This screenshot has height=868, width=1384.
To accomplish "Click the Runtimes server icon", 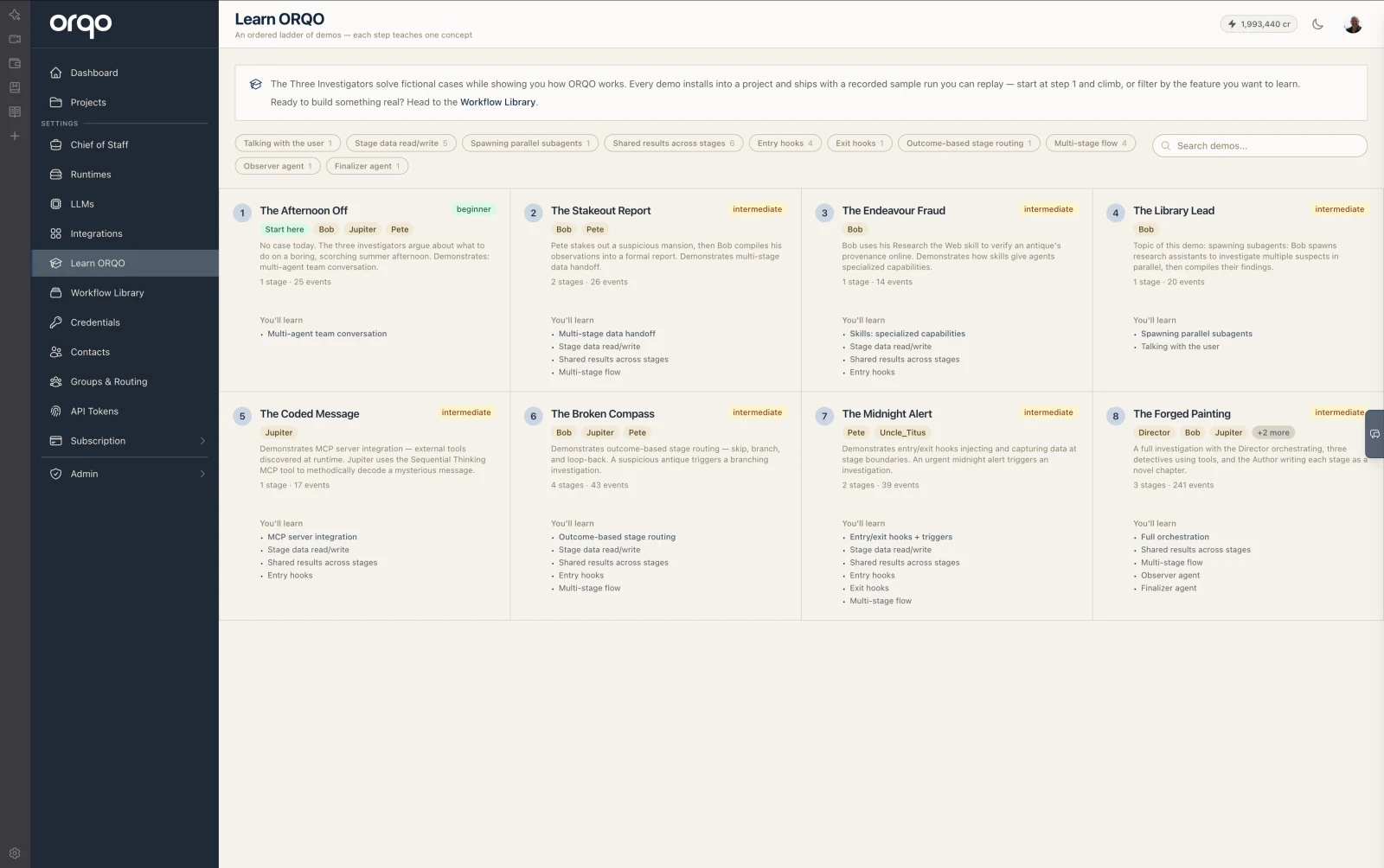I will click(x=56, y=174).
